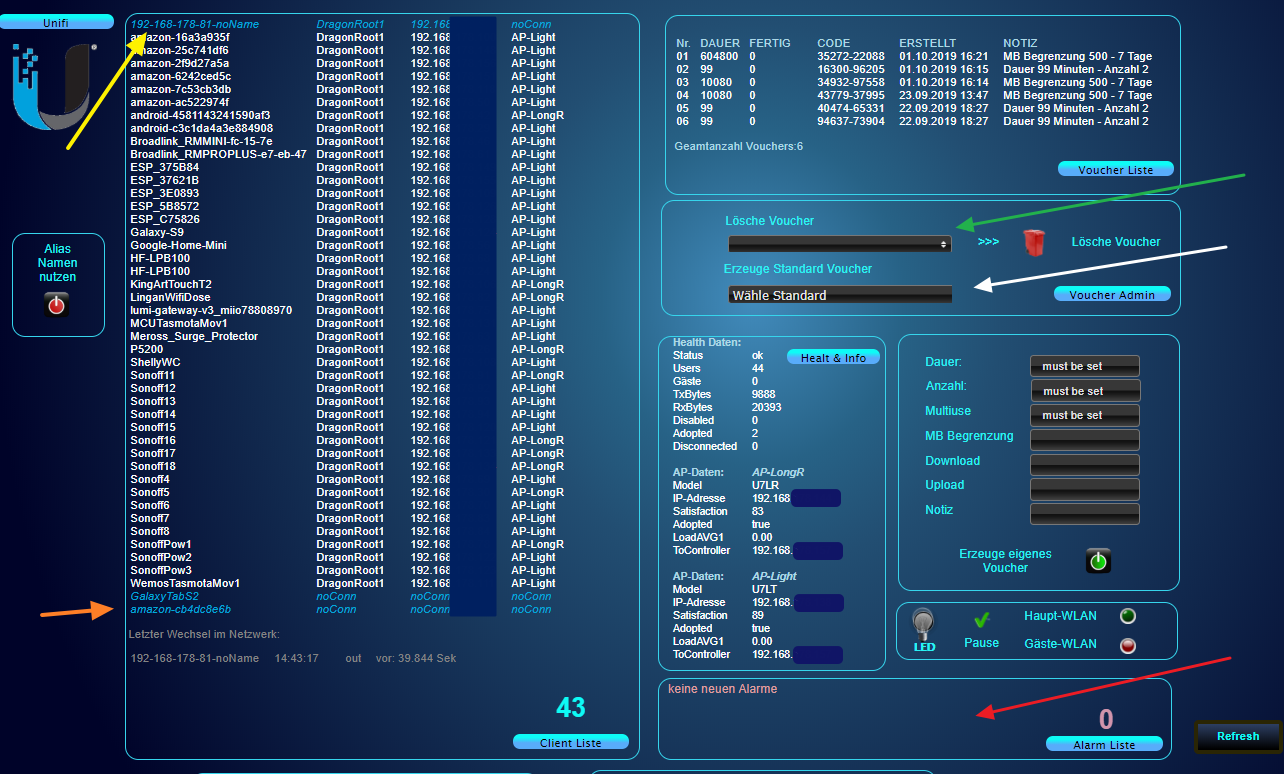
Task: Click the Gesamtanzahl Vouchers:6 text
Action: 739,147
